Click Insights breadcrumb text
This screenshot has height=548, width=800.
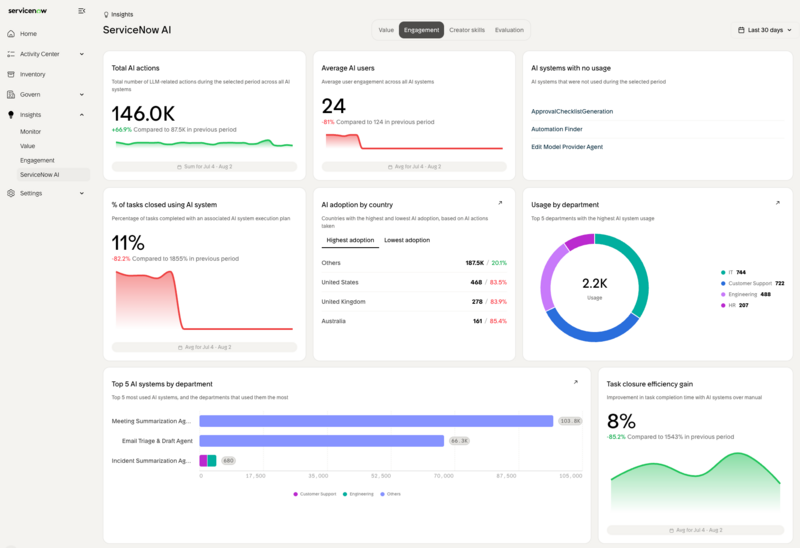pos(122,15)
